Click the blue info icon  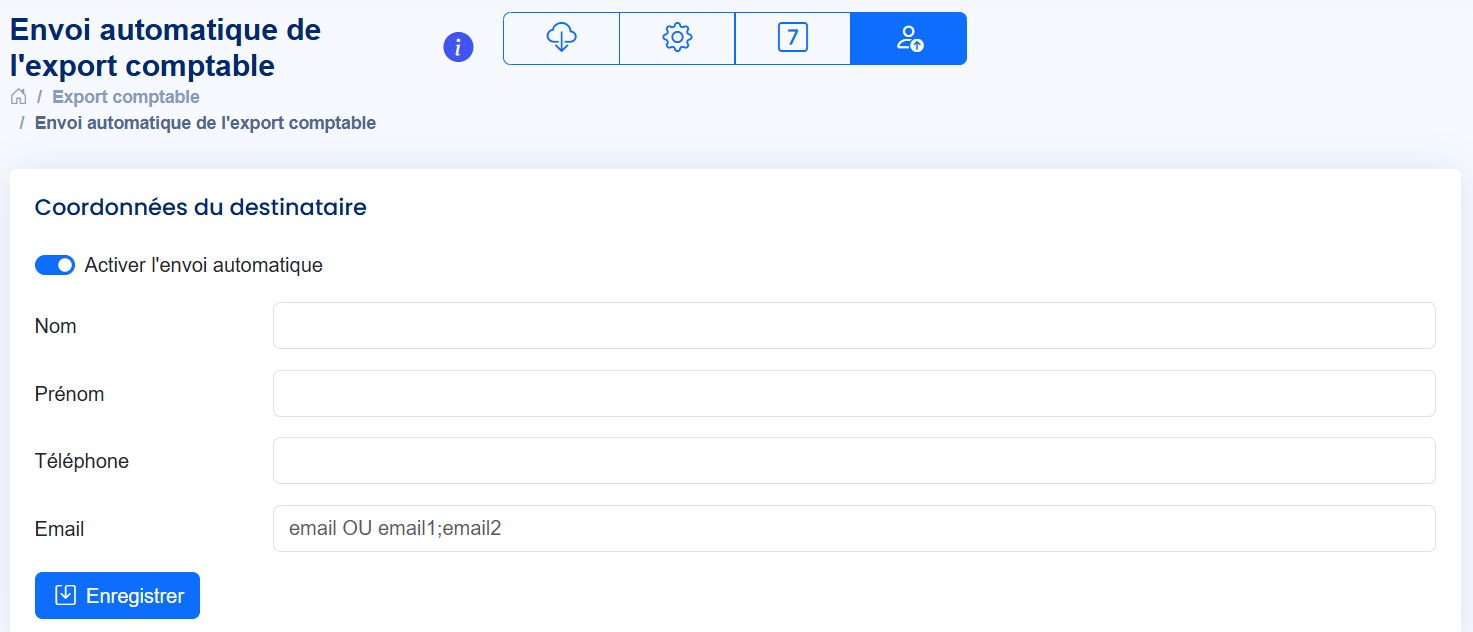coord(458,47)
